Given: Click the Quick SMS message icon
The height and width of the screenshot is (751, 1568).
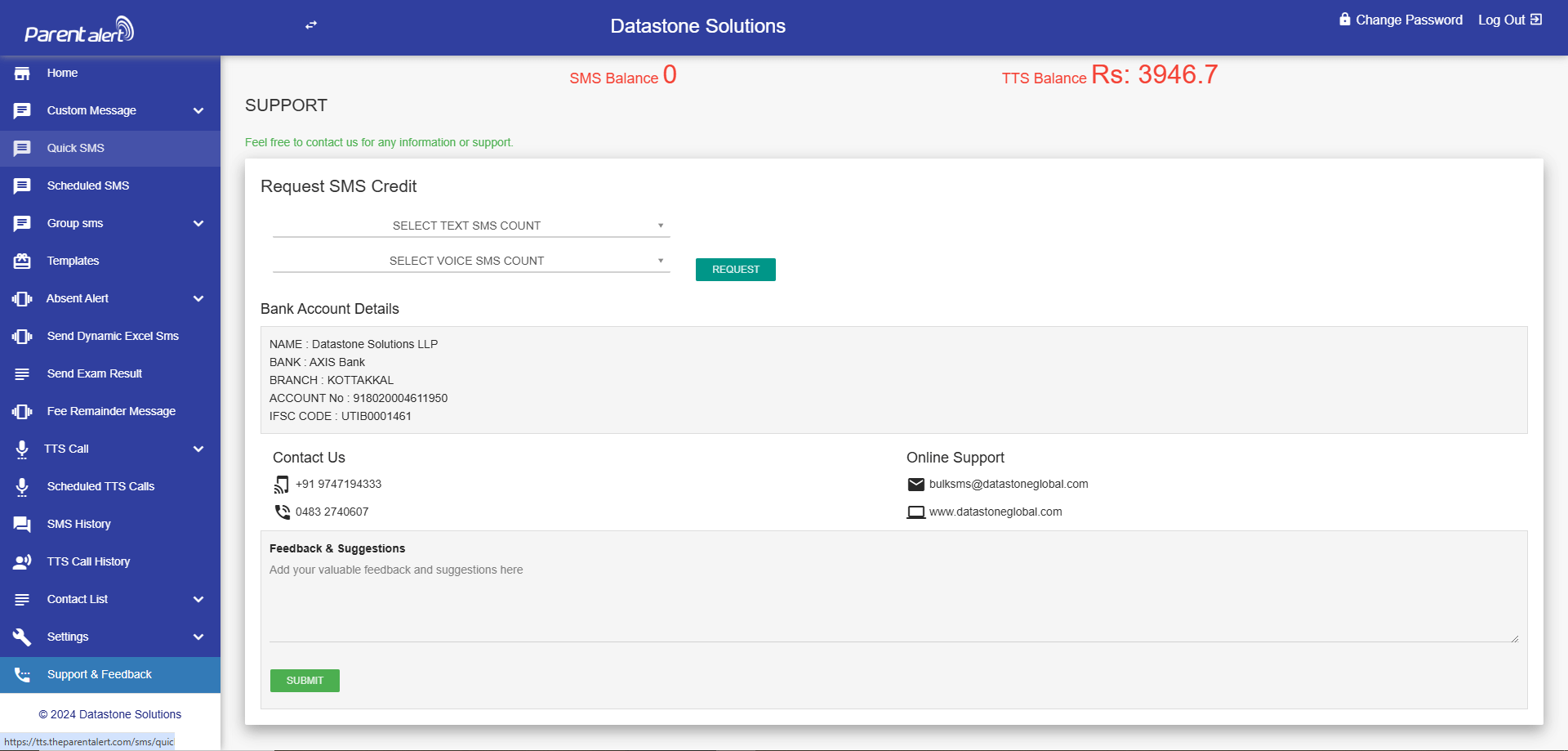Looking at the screenshot, I should click(x=22, y=149).
